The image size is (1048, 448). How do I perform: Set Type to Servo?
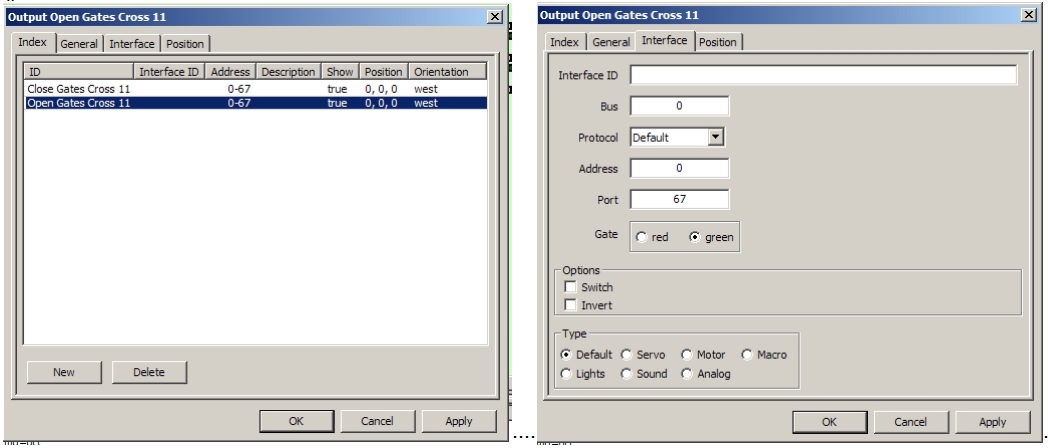628,354
